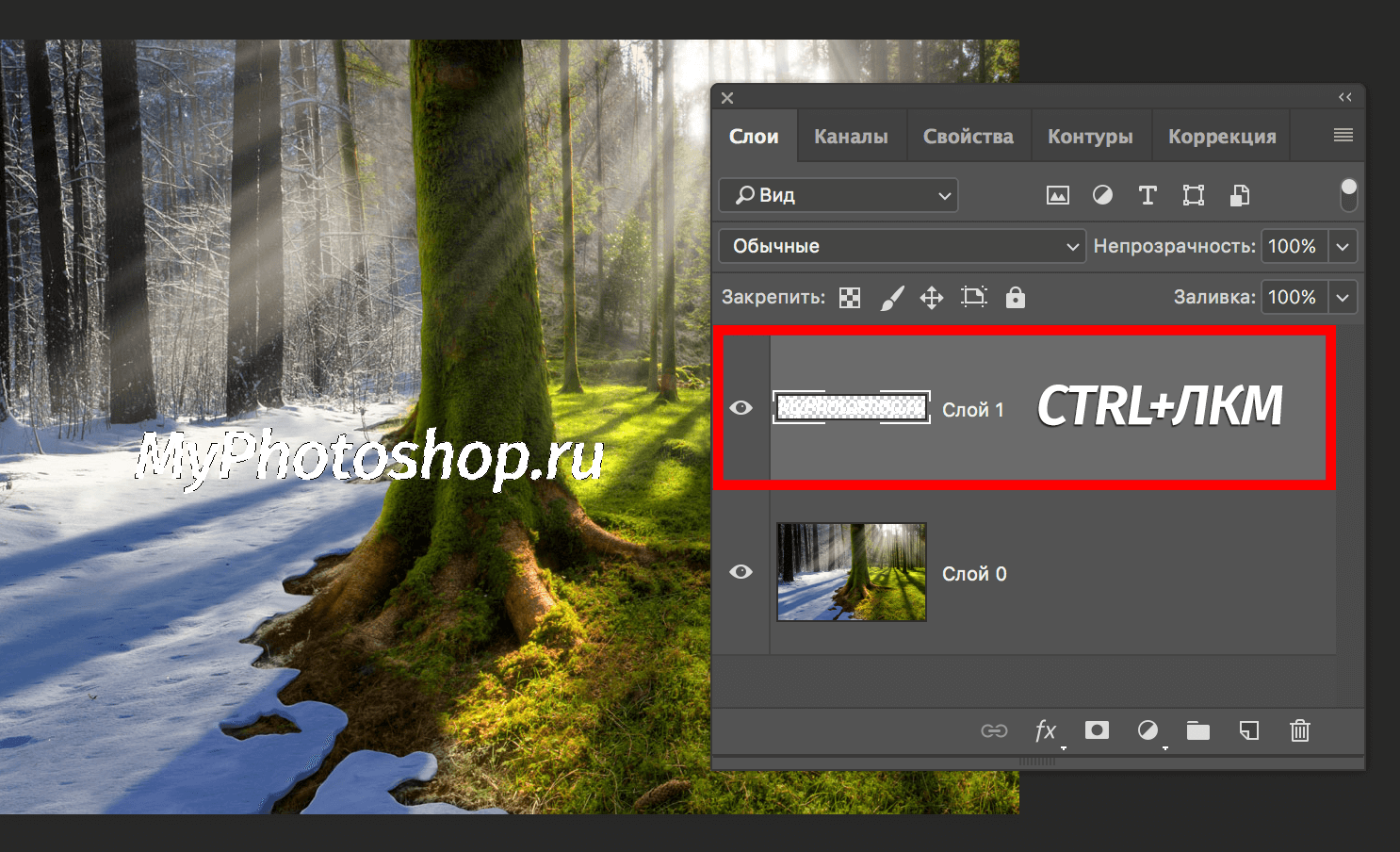Hide the Слой 1 layer
This screenshot has height=852, width=1400.
(x=741, y=408)
